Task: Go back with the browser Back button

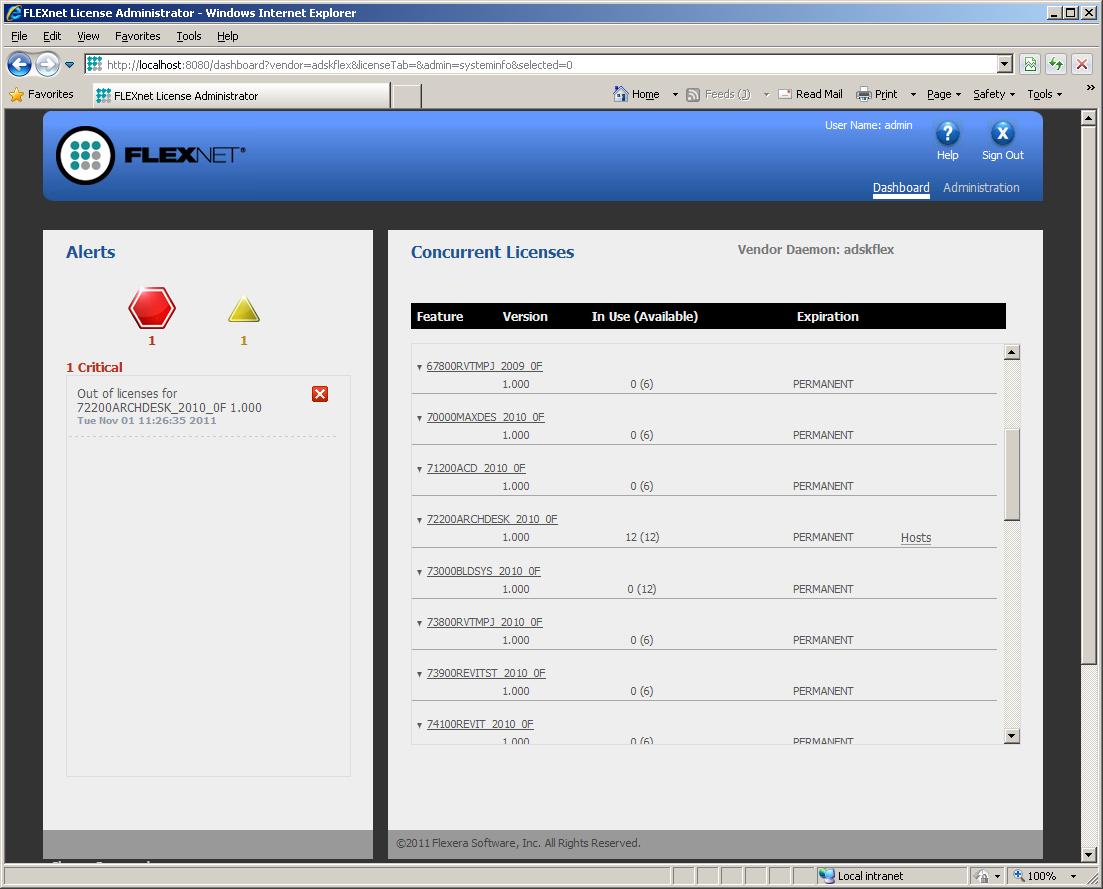Action: click(20, 65)
